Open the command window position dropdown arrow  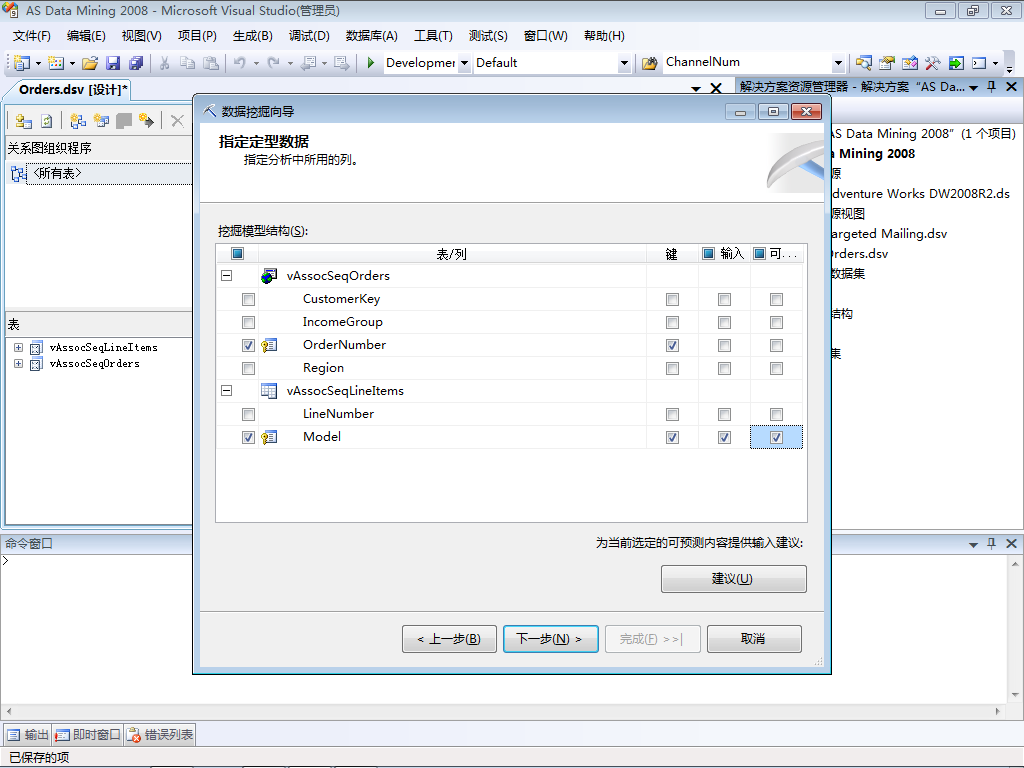973,544
